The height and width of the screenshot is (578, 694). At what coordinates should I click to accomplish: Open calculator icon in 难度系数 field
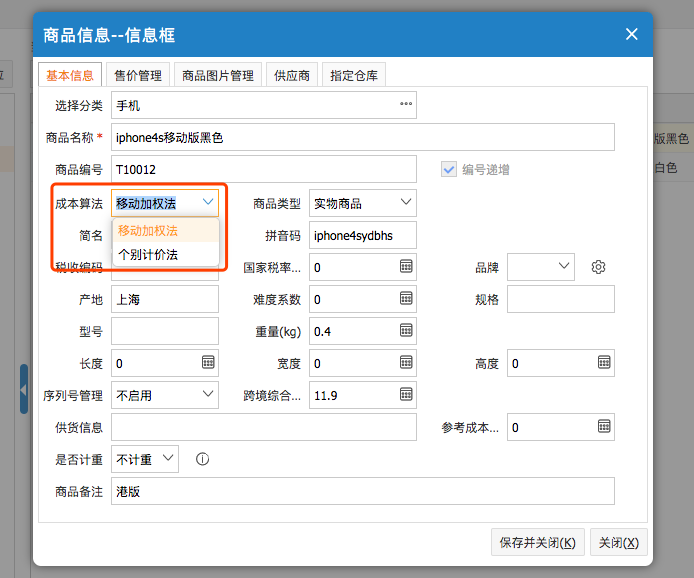coord(406,299)
